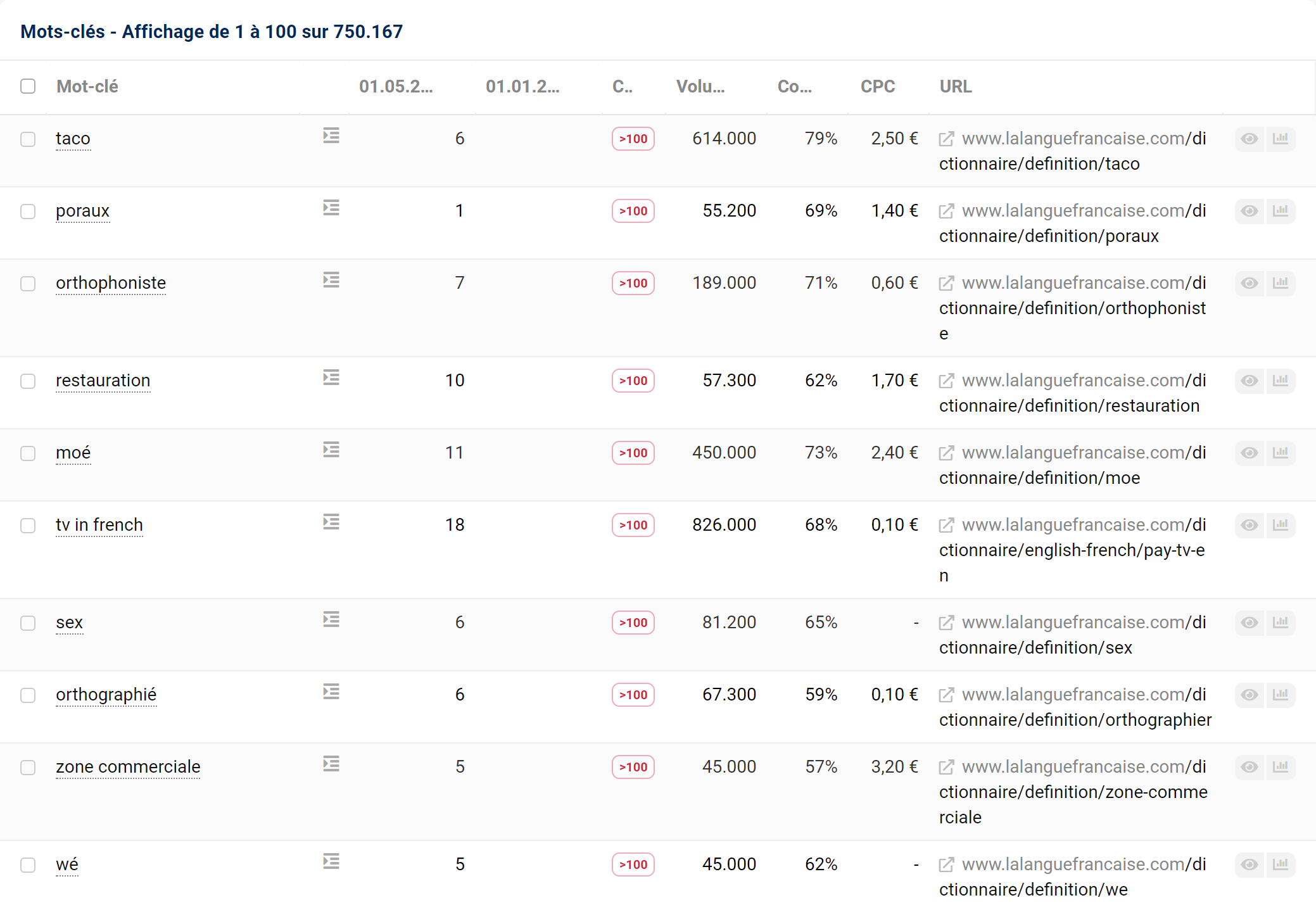Open external link icon for restauration URL

(946, 381)
